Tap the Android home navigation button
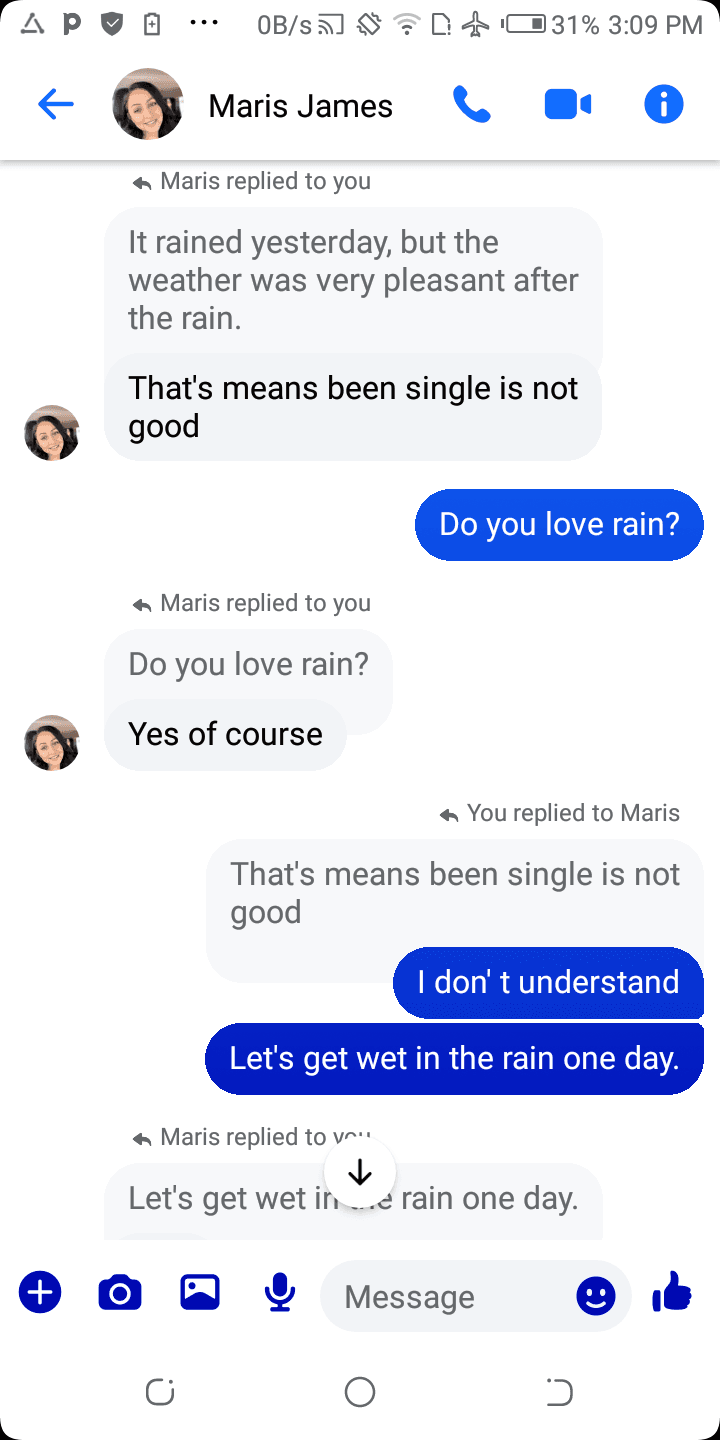Viewport: 720px width, 1440px height. (360, 1392)
